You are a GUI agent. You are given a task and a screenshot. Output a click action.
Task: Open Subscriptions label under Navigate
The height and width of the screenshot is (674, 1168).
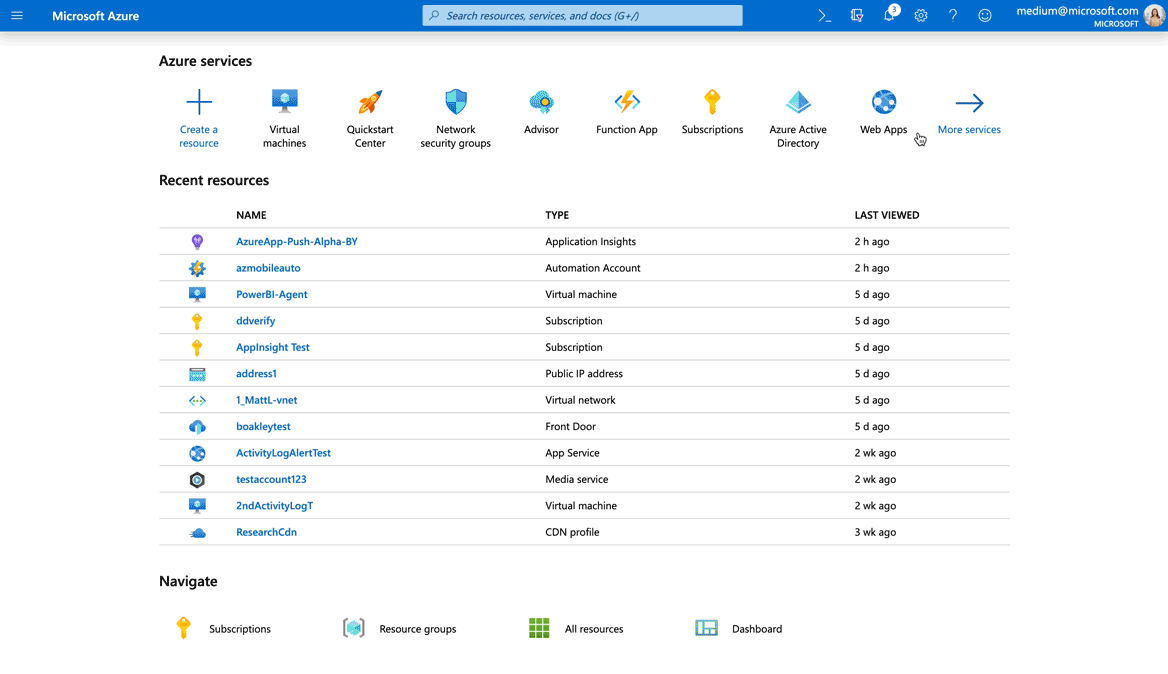tap(240, 629)
